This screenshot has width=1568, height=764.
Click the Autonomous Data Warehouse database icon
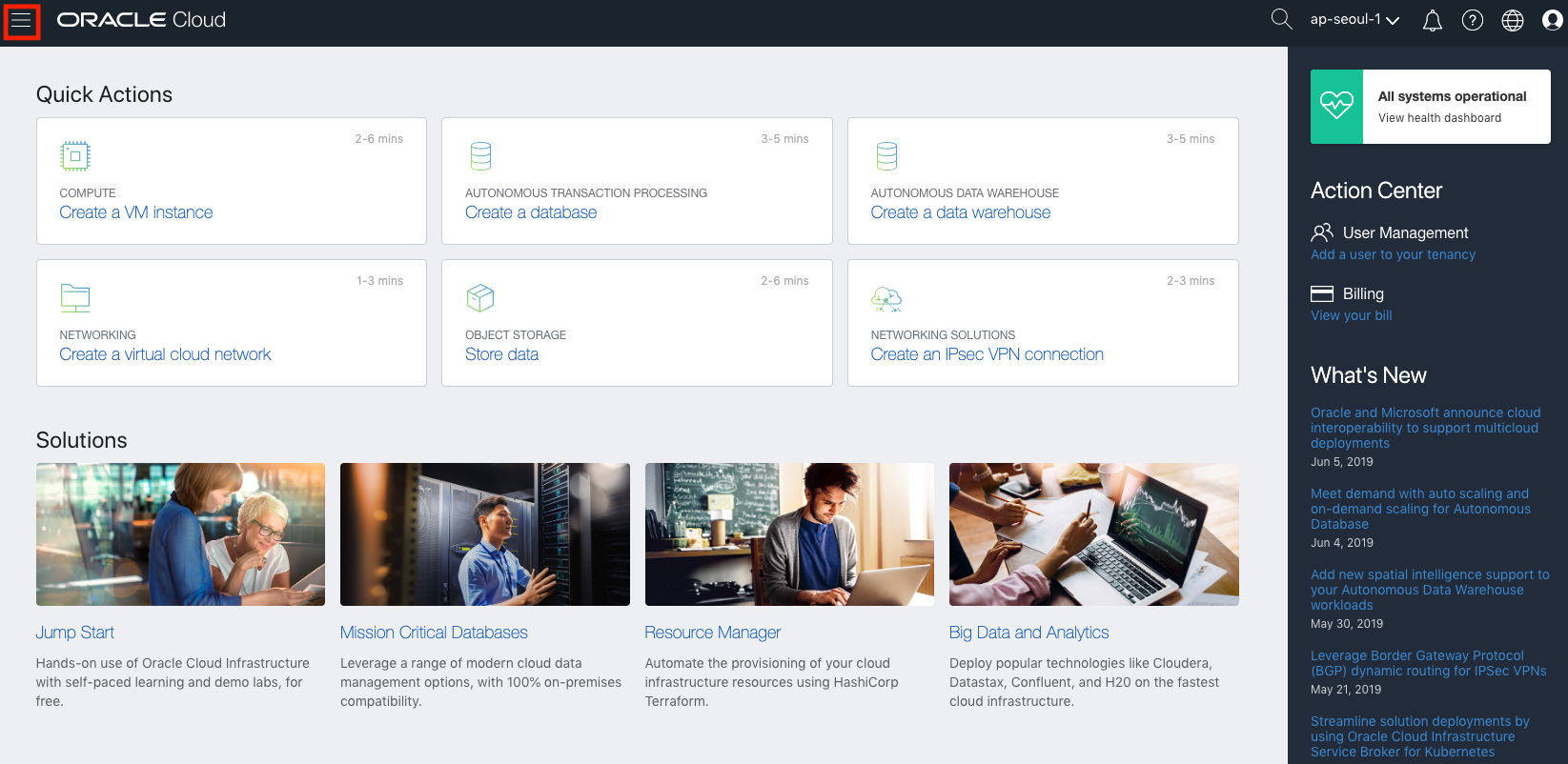click(x=887, y=156)
